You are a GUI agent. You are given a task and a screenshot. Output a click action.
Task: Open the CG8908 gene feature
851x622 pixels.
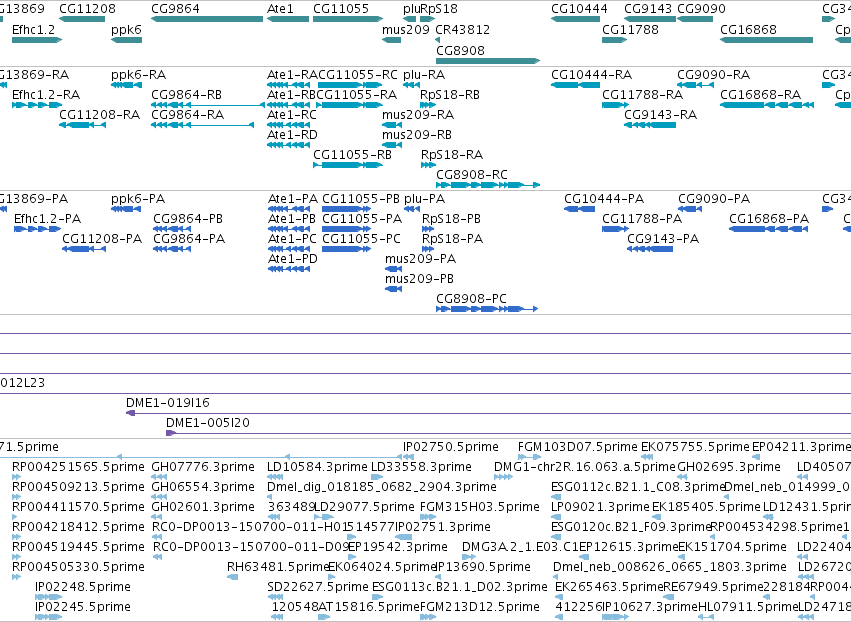[488, 61]
